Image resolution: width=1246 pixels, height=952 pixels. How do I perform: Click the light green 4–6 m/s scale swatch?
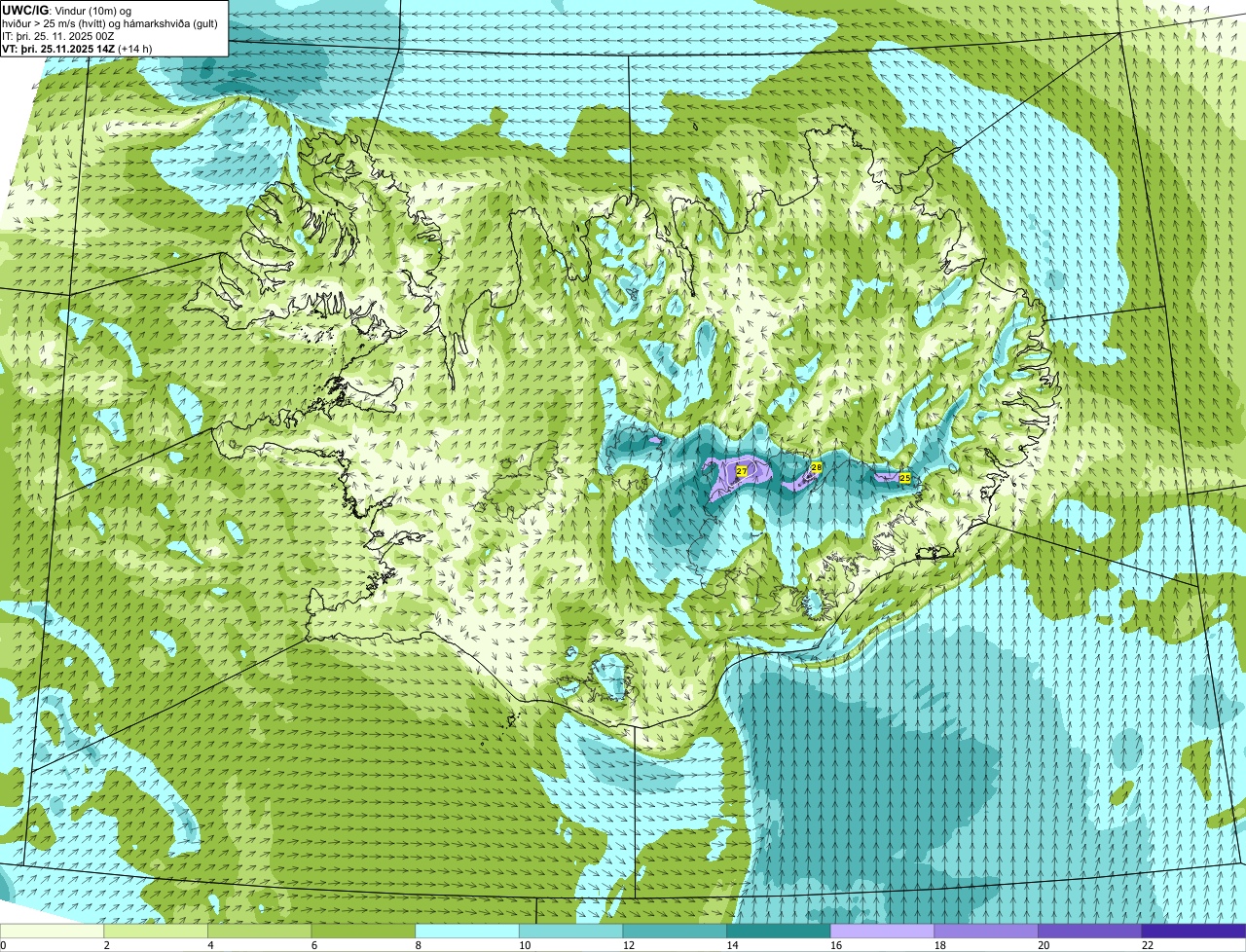coord(259,931)
